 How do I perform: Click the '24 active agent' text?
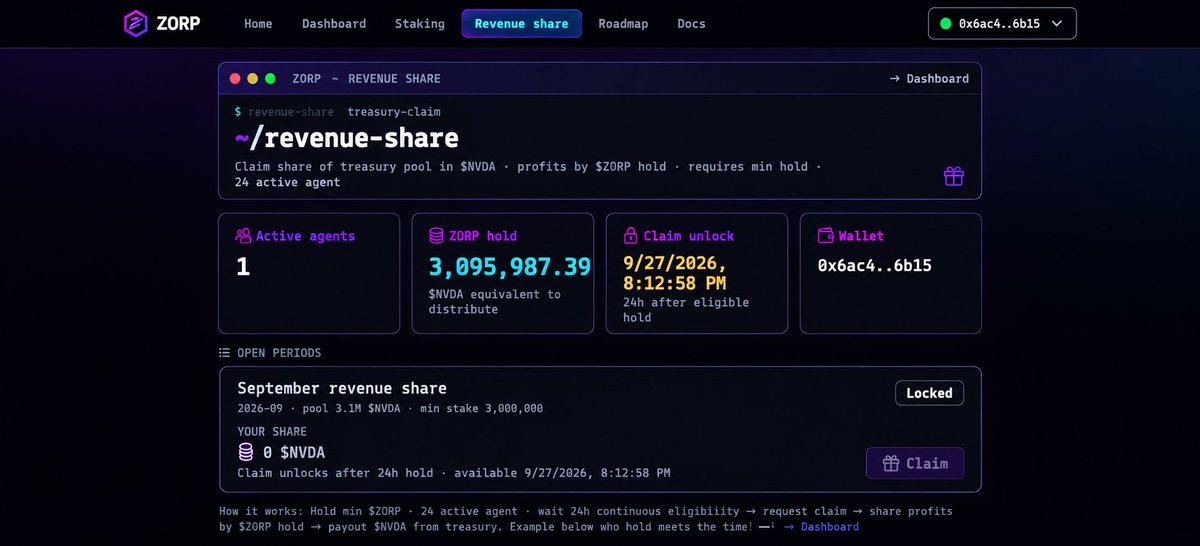click(287, 182)
